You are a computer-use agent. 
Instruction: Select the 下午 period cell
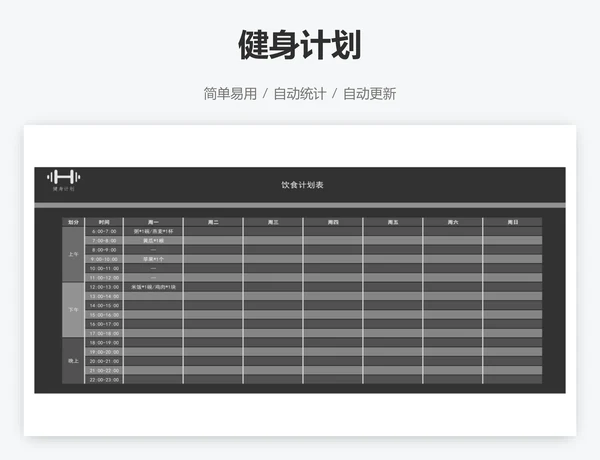tap(73, 310)
